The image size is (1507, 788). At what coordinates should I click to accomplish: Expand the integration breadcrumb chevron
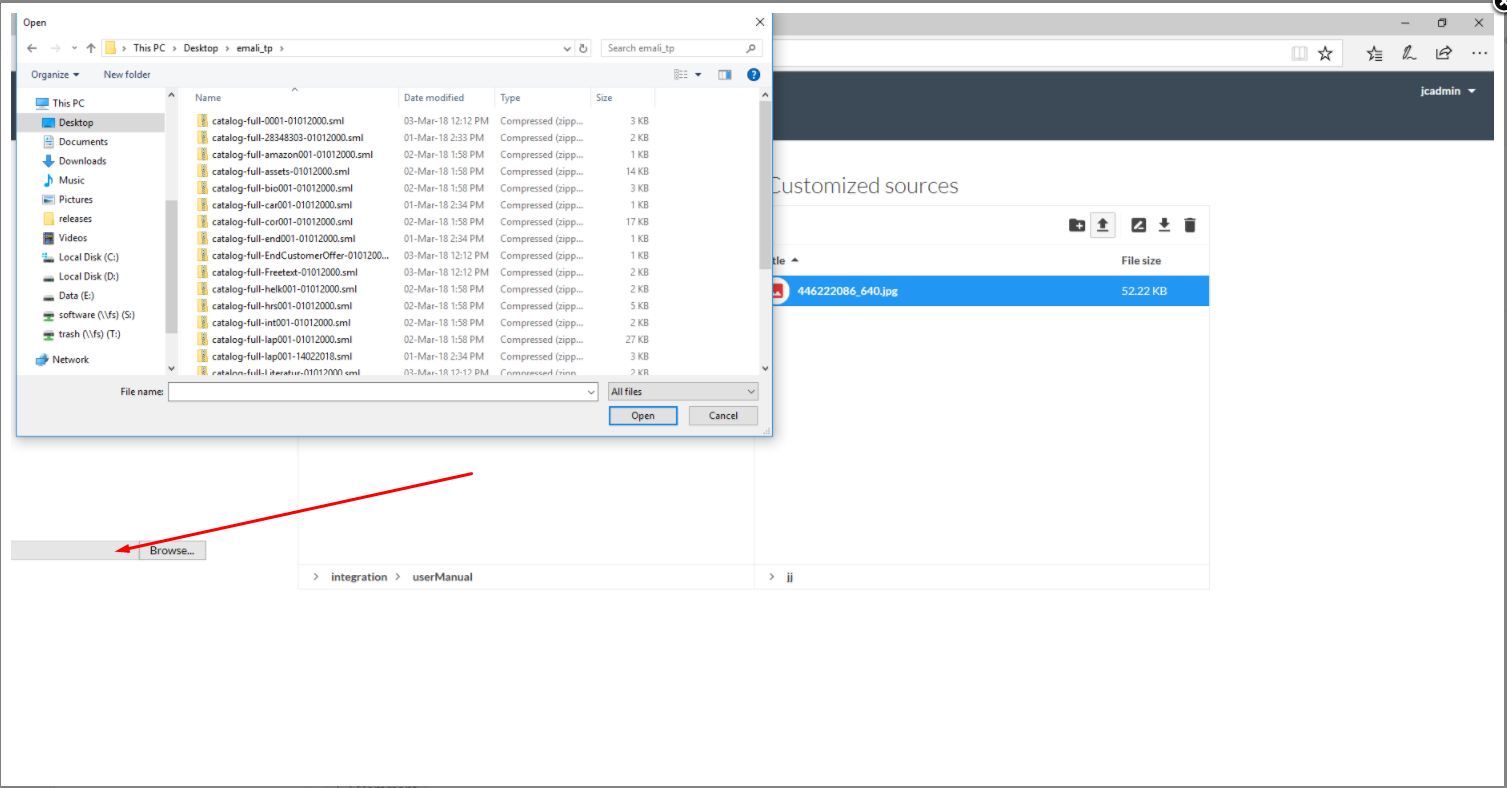[316, 576]
